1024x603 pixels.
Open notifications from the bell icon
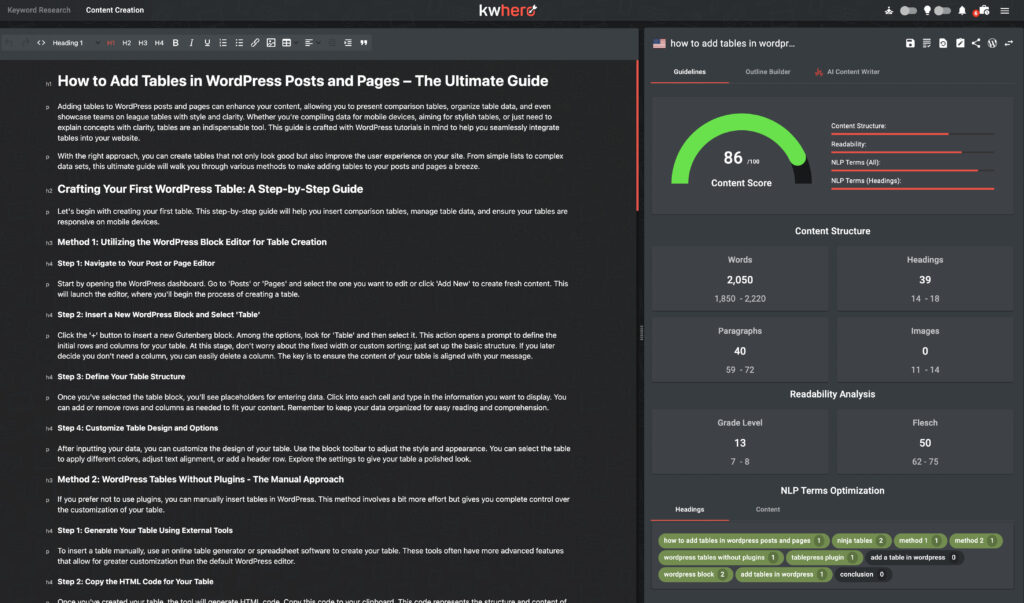(x=962, y=11)
